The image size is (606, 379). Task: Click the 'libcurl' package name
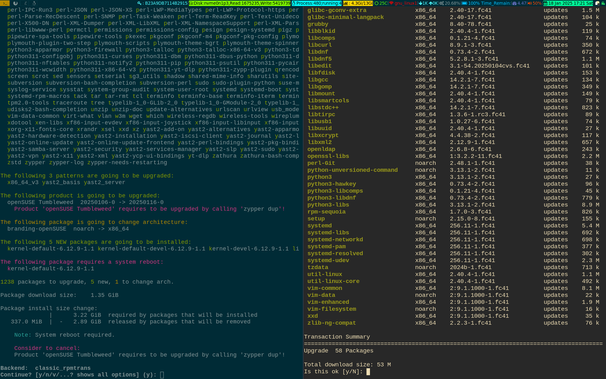tap(320, 45)
